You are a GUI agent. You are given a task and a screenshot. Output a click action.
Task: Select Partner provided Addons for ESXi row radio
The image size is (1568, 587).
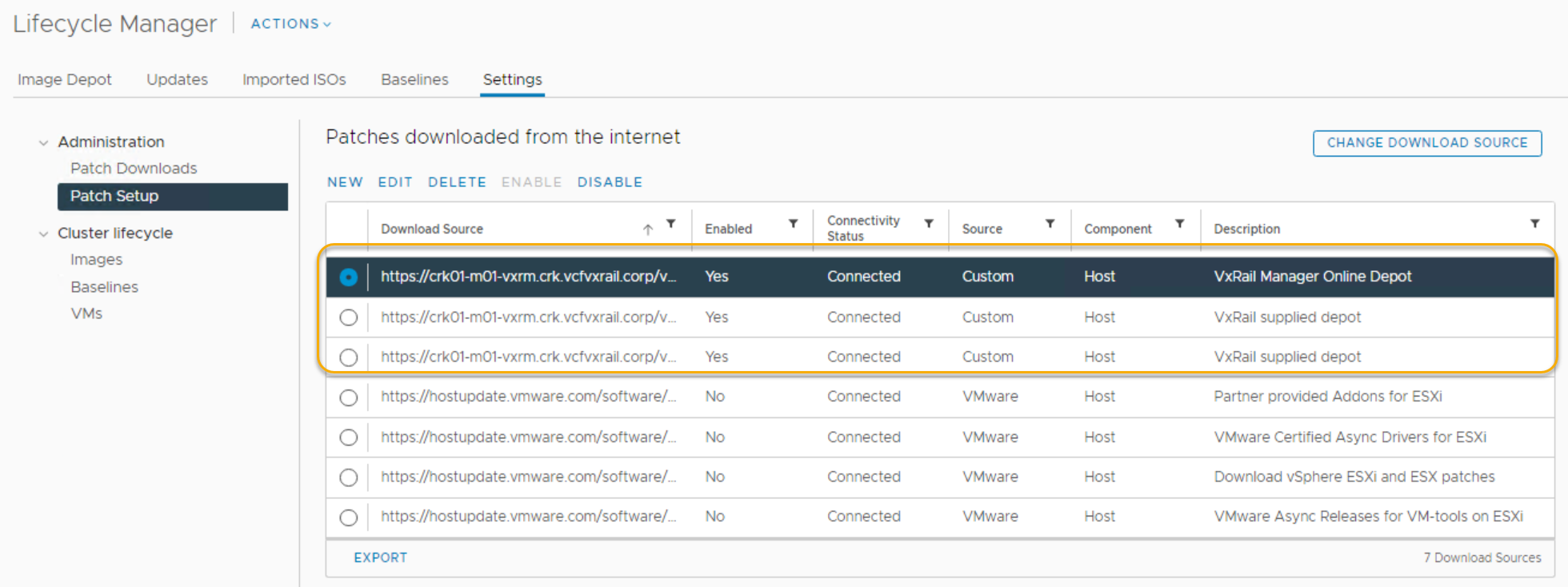coord(349,397)
